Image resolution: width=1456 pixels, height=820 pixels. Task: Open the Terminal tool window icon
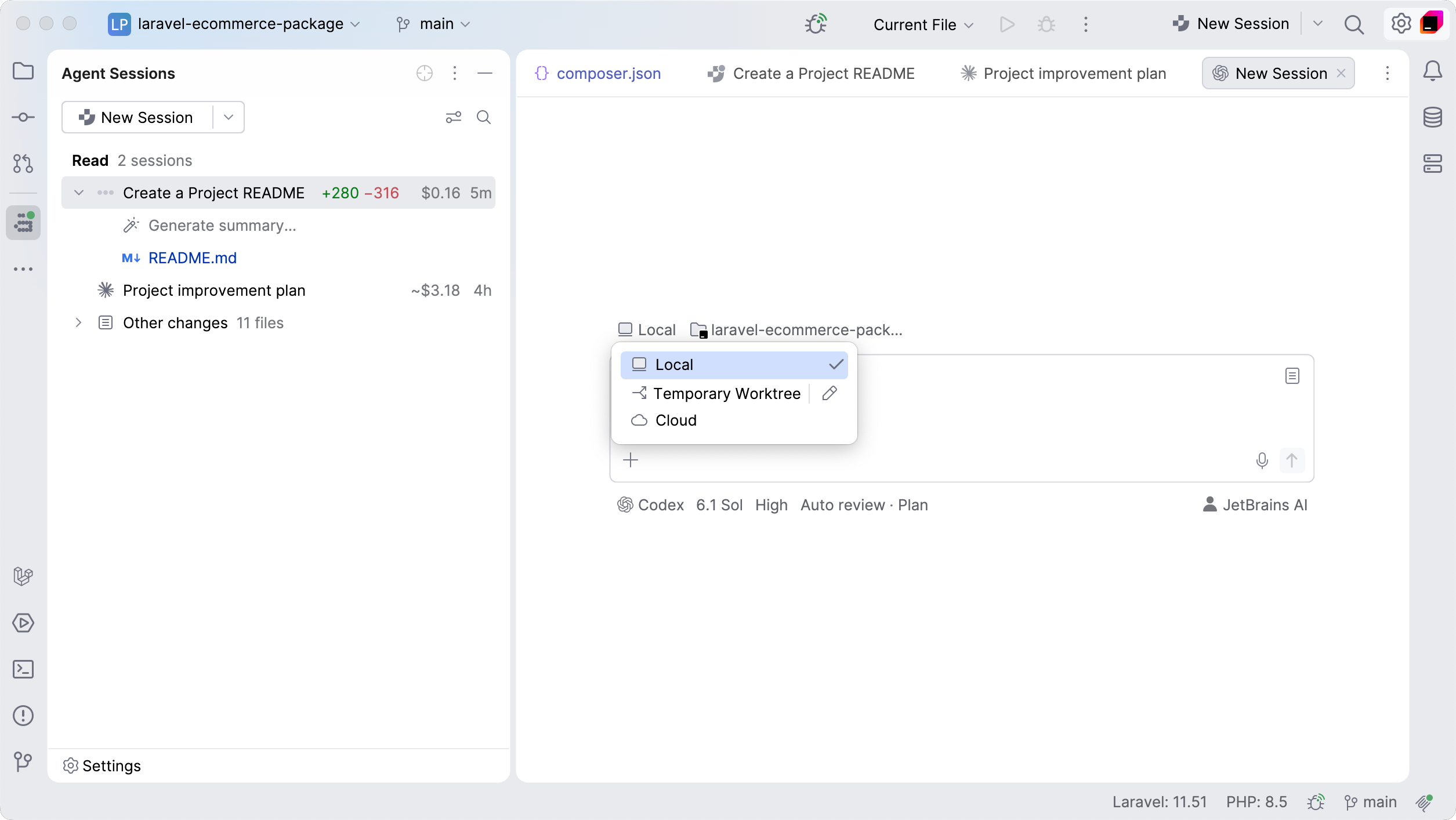(x=23, y=669)
